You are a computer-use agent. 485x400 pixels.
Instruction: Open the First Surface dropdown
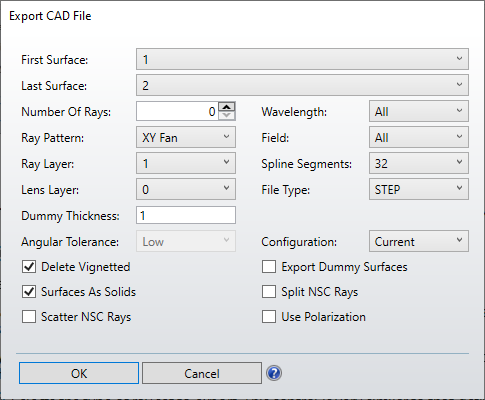click(x=302, y=59)
